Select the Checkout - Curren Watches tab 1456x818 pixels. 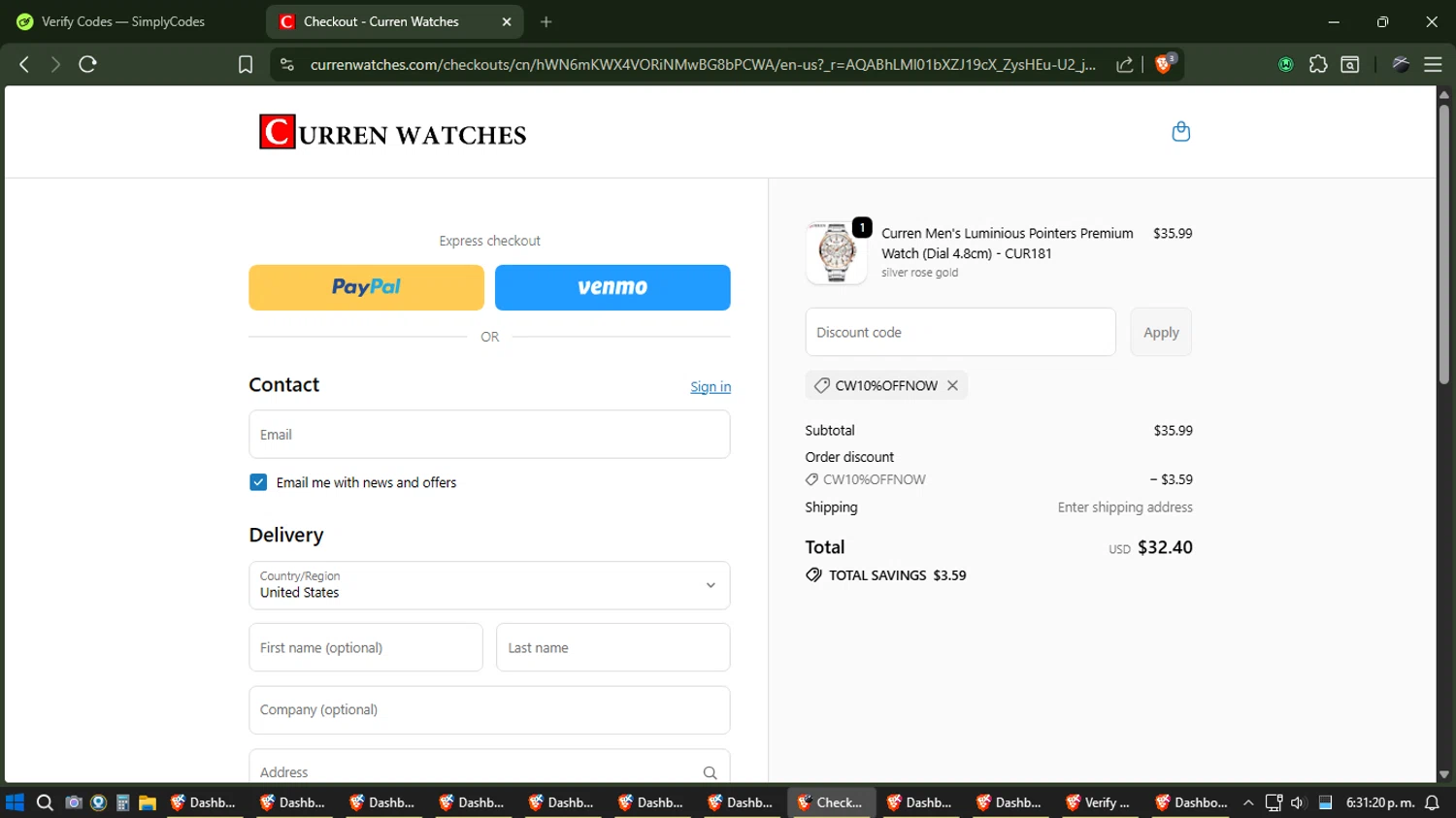tap(394, 21)
